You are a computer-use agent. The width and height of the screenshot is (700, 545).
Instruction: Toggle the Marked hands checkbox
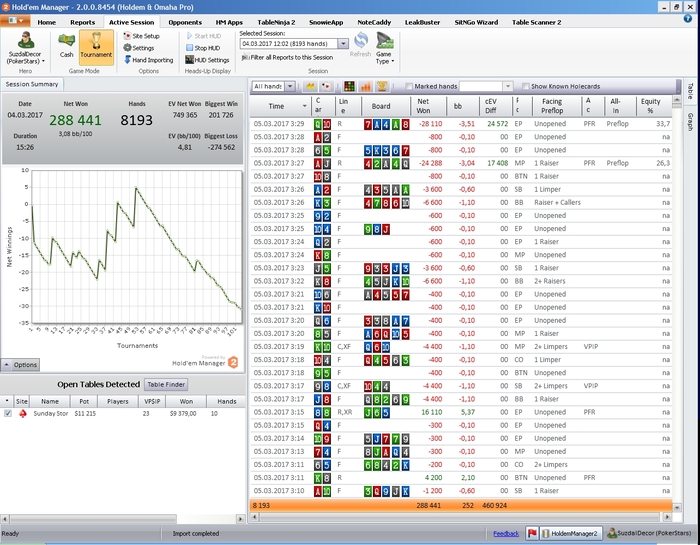[x=408, y=86]
